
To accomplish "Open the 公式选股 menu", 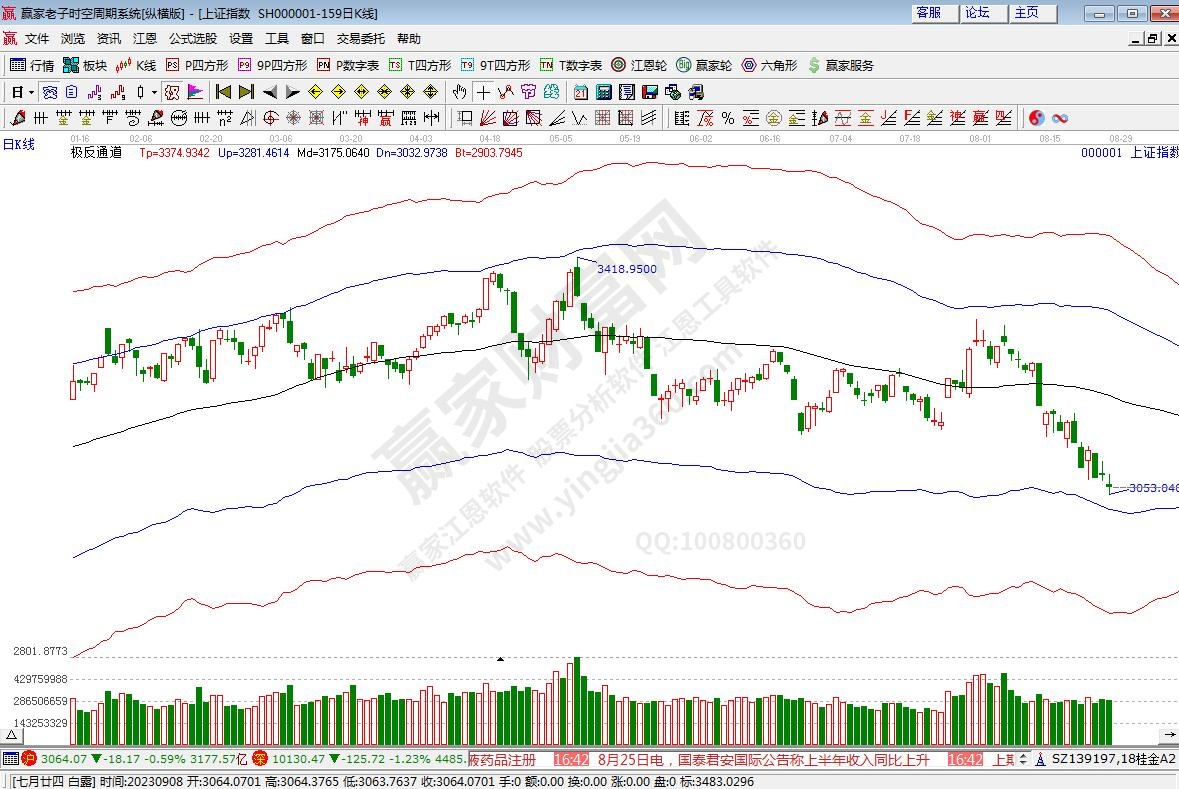I will point(192,39).
